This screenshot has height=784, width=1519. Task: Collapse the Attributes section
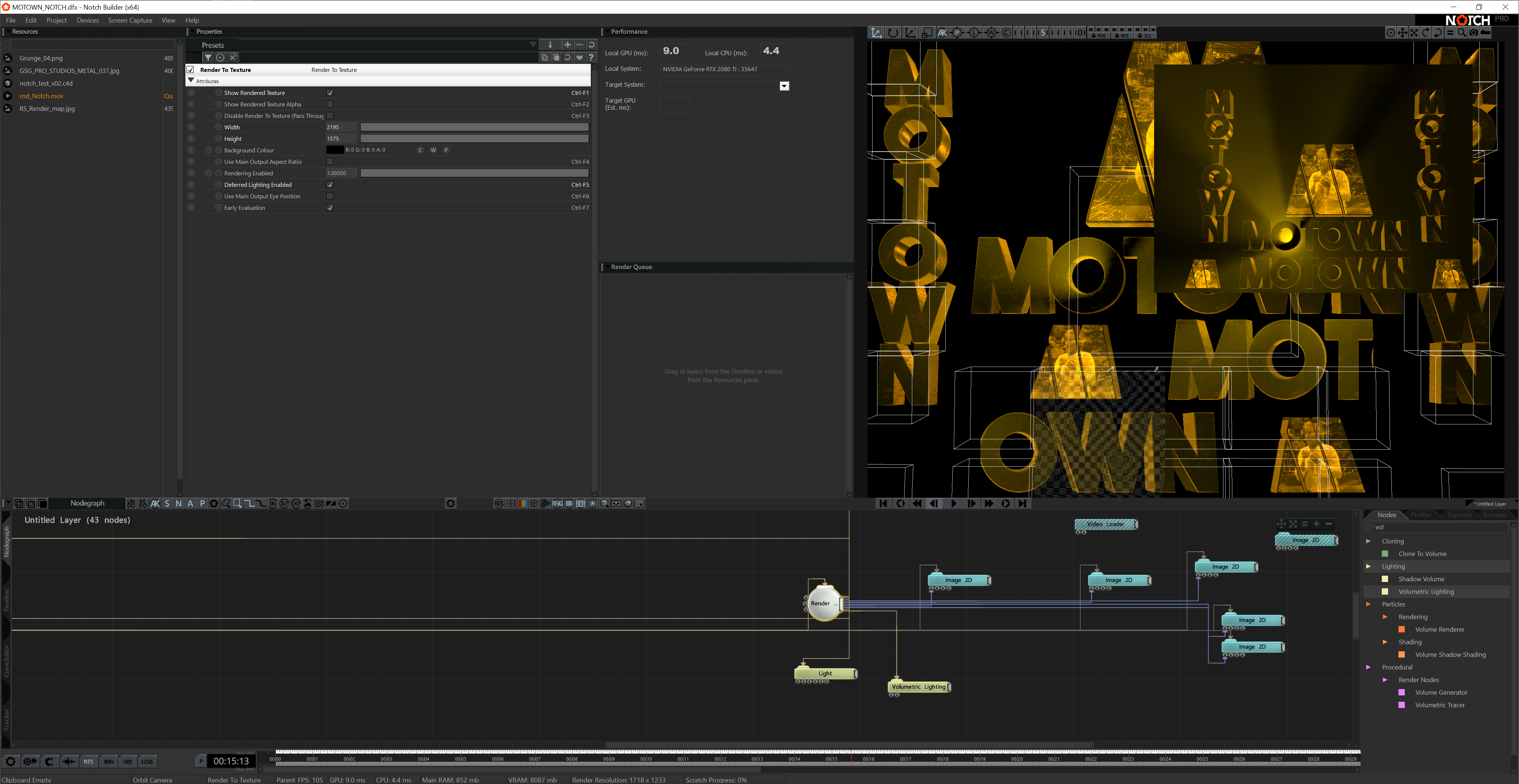[191, 80]
